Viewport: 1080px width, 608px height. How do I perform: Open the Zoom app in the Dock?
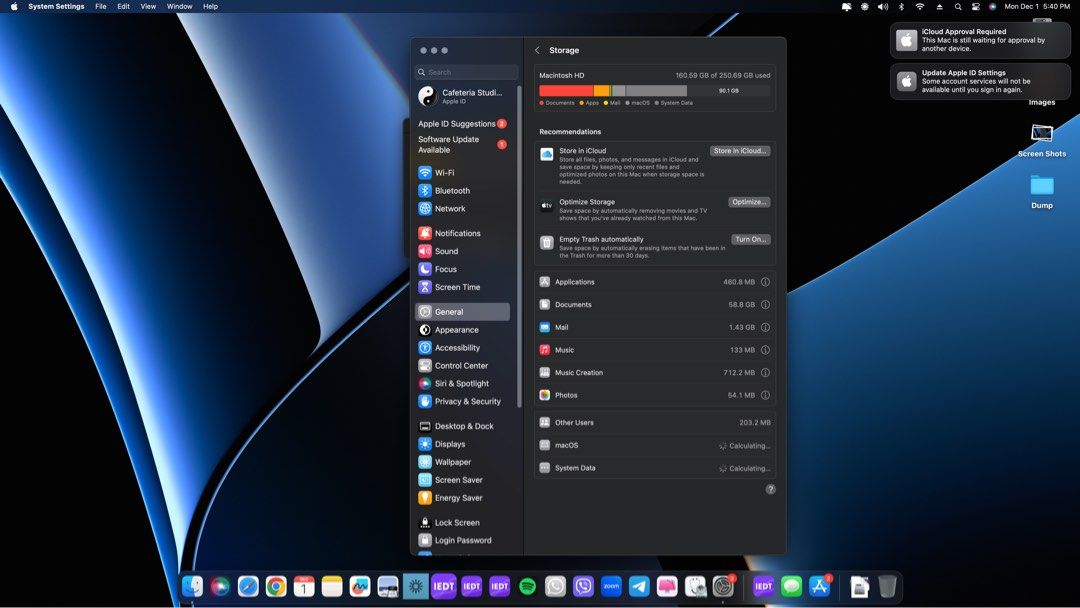coord(611,587)
